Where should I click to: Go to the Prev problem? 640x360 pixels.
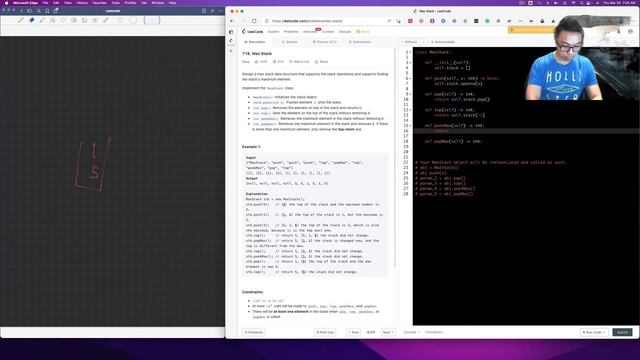pyautogui.click(x=354, y=332)
